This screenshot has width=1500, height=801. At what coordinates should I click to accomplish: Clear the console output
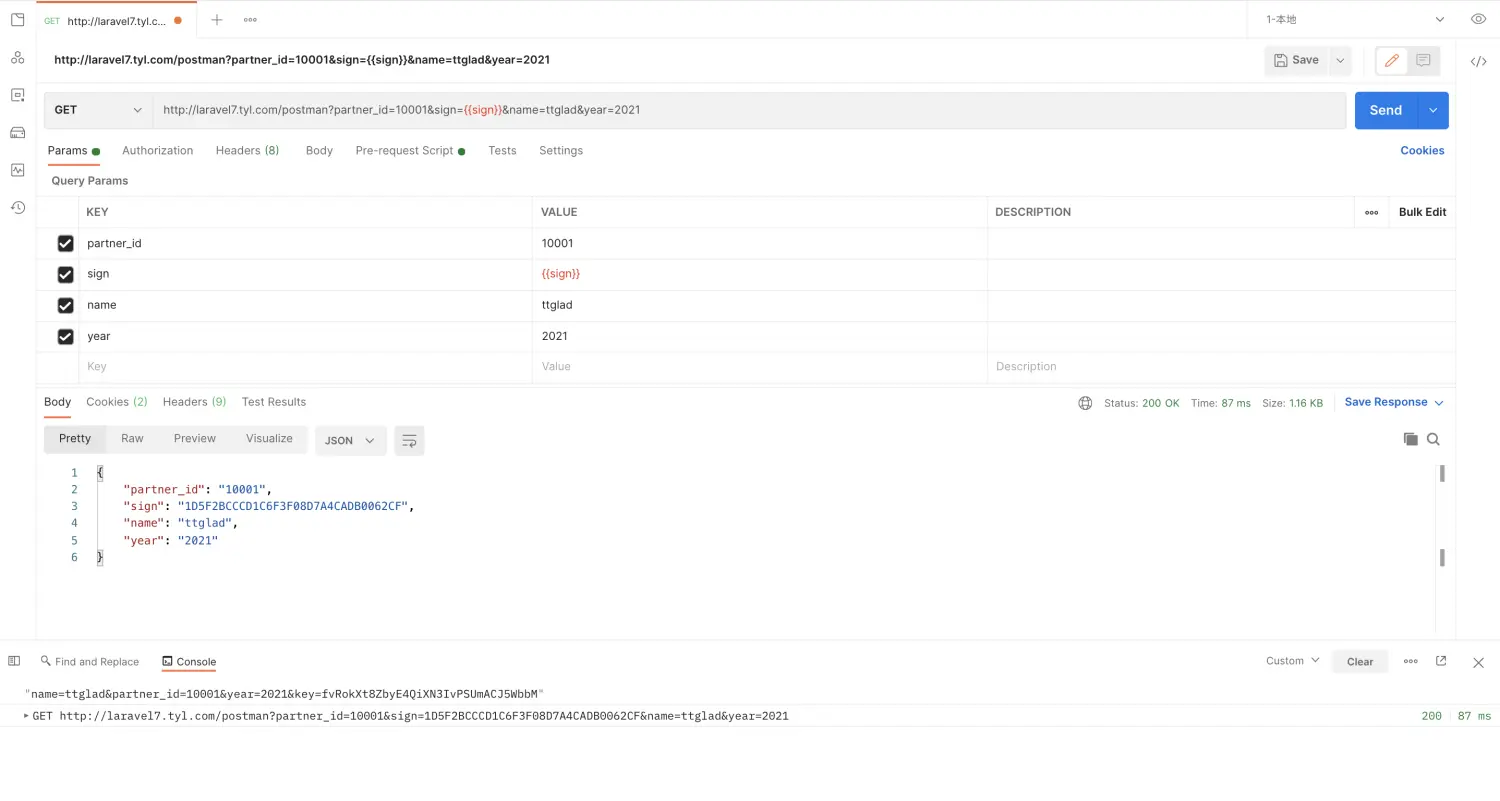(x=1360, y=662)
